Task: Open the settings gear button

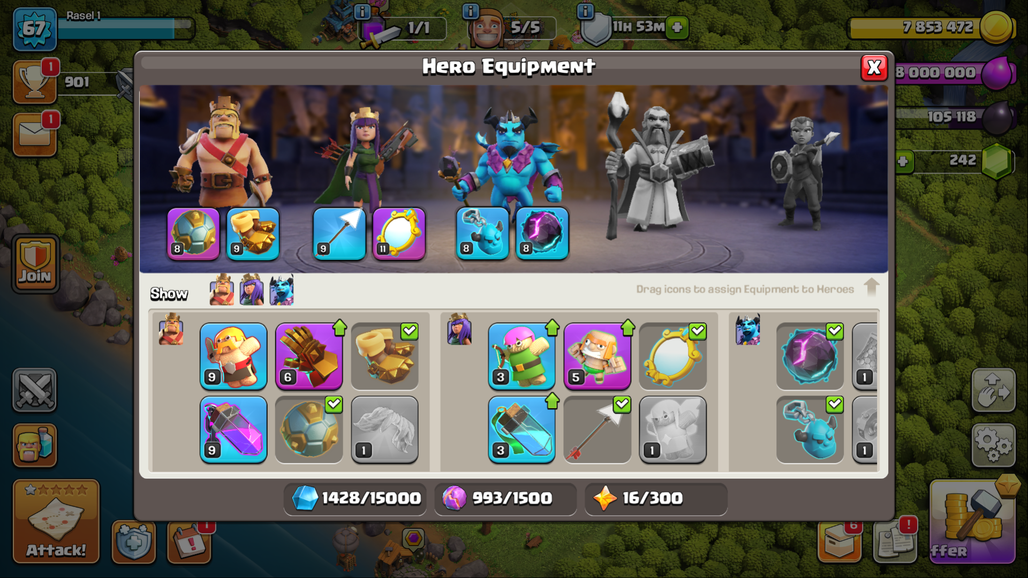Action: click(x=993, y=445)
